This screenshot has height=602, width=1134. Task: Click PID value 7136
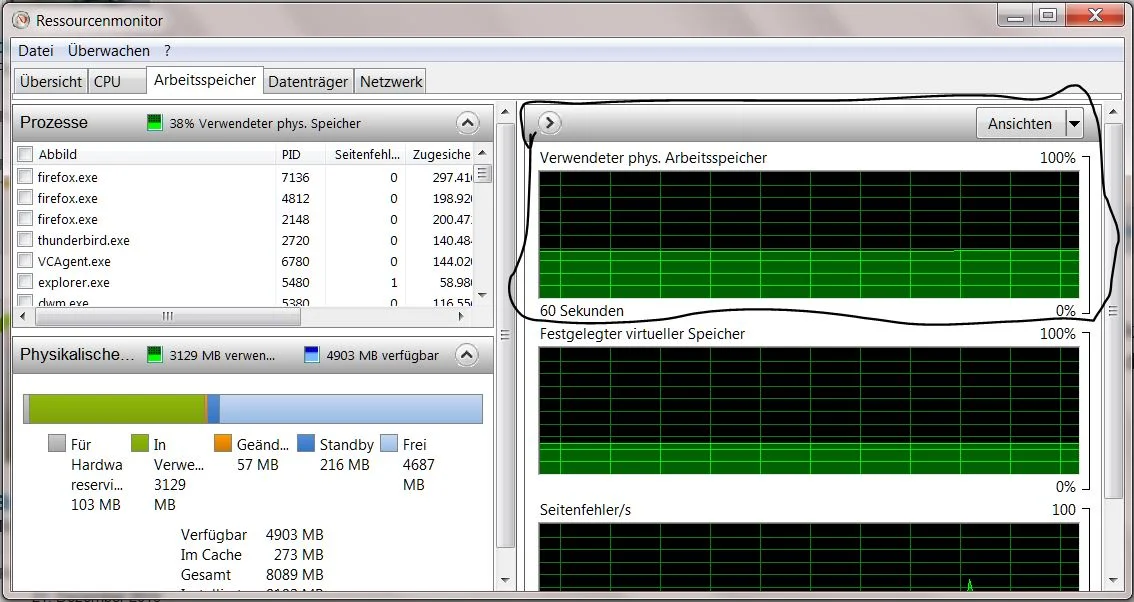(x=296, y=177)
